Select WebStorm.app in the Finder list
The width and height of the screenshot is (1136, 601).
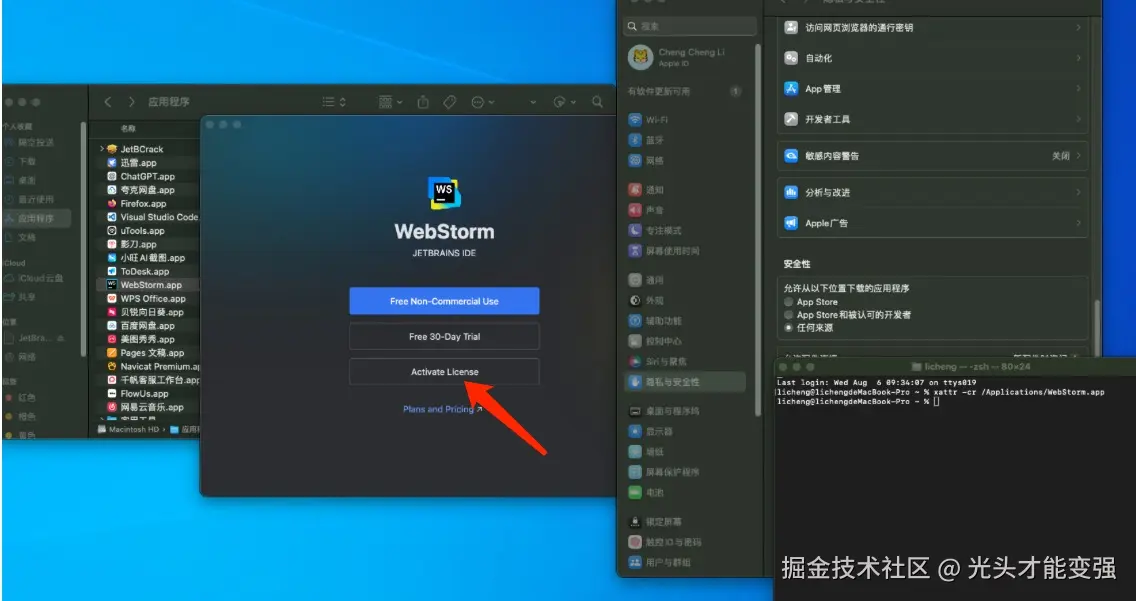coord(150,284)
